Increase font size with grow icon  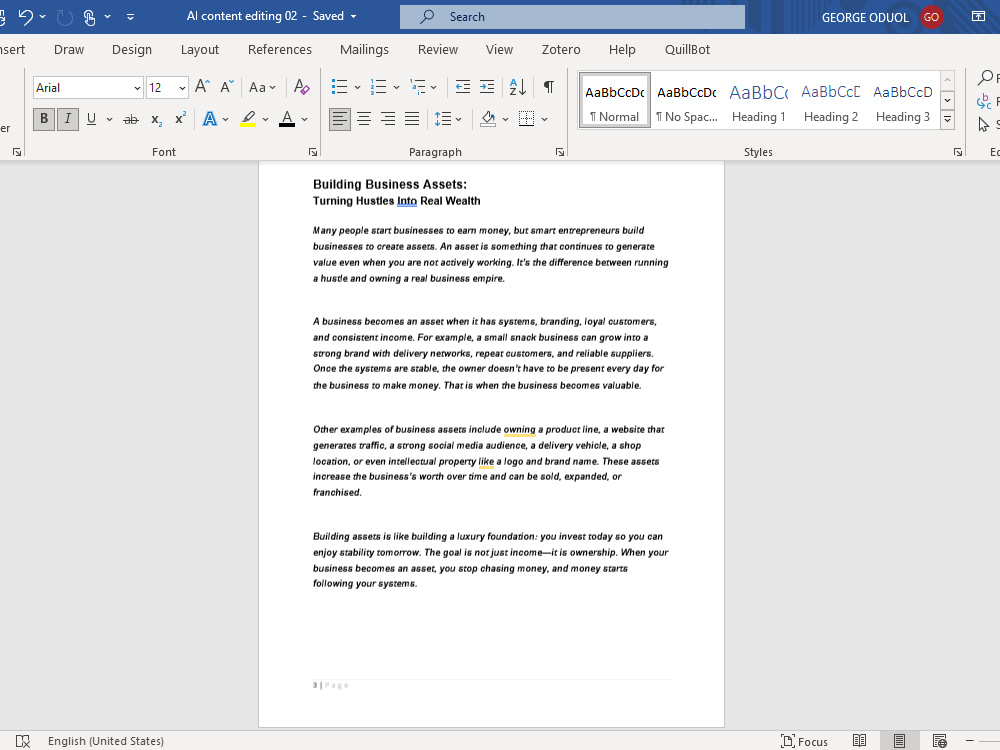(202, 87)
